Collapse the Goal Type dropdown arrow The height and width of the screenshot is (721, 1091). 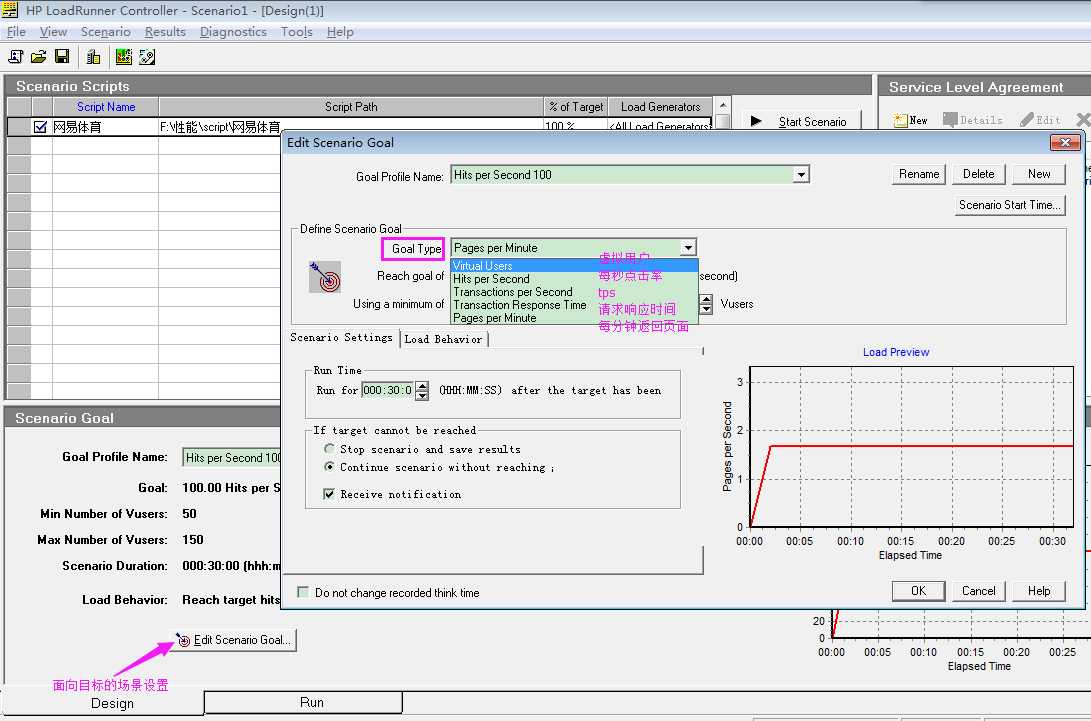click(687, 248)
